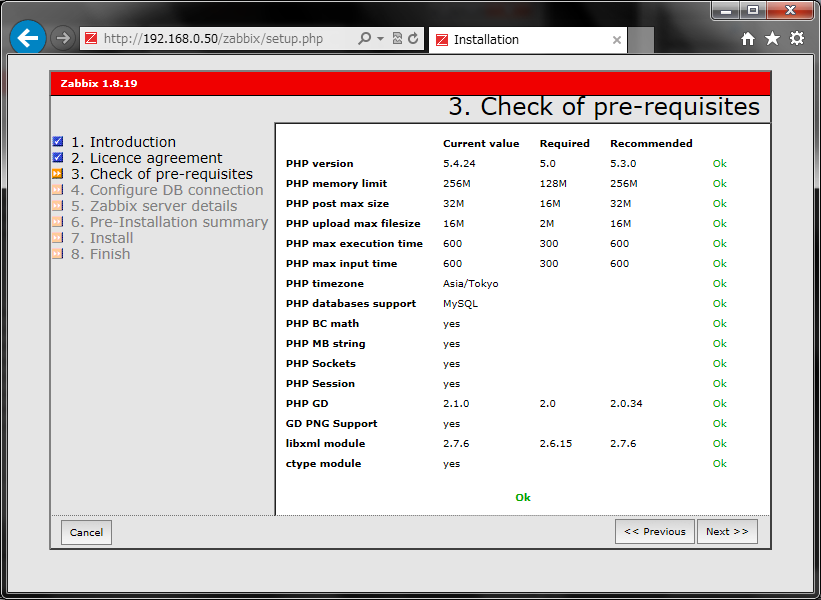
Task: Select step 4. Configure DB connection
Action: 167,190
